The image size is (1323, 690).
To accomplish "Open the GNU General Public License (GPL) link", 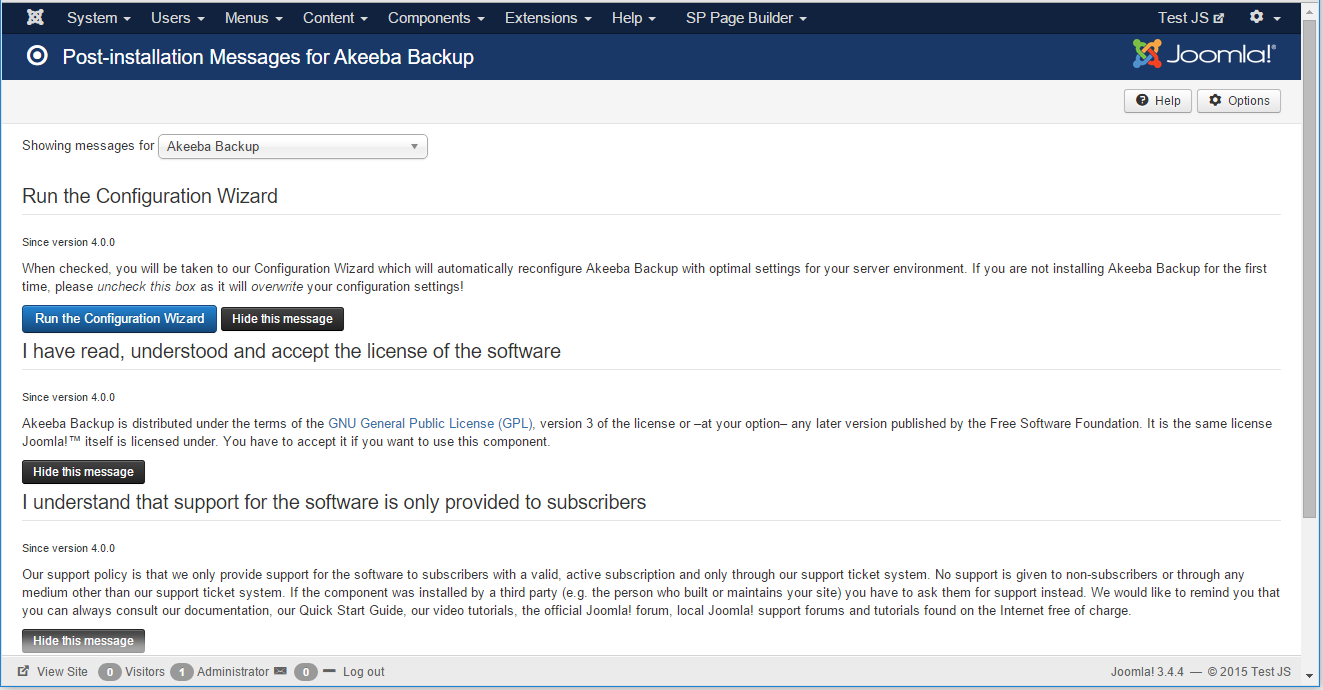I will (429, 423).
